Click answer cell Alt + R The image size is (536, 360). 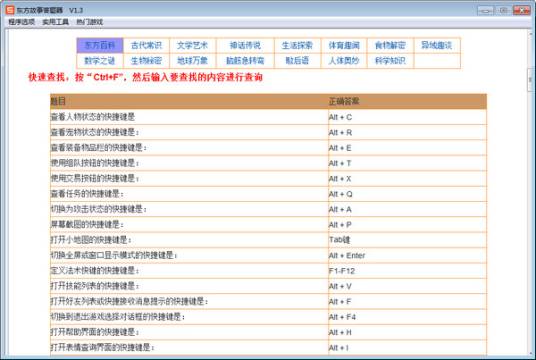pyautogui.click(x=407, y=133)
